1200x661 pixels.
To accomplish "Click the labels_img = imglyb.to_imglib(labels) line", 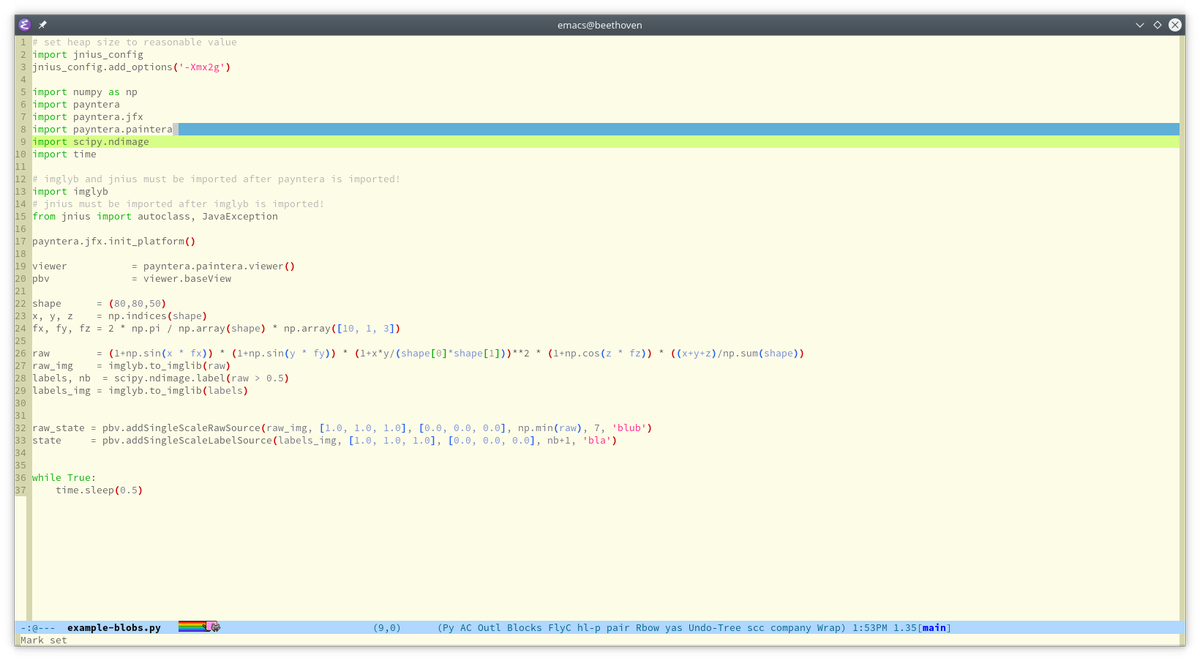I will [141, 390].
